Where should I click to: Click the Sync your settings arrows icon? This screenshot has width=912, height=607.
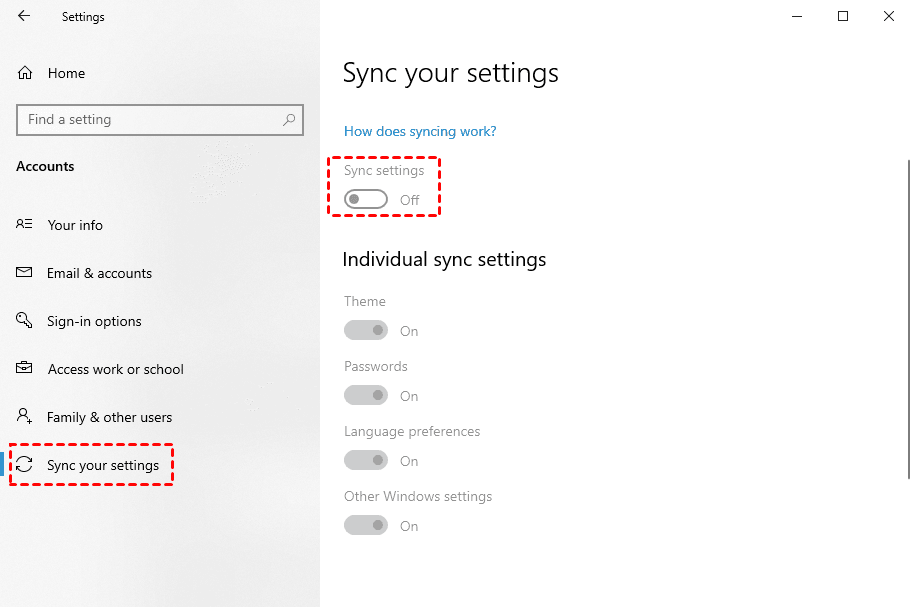[25, 465]
